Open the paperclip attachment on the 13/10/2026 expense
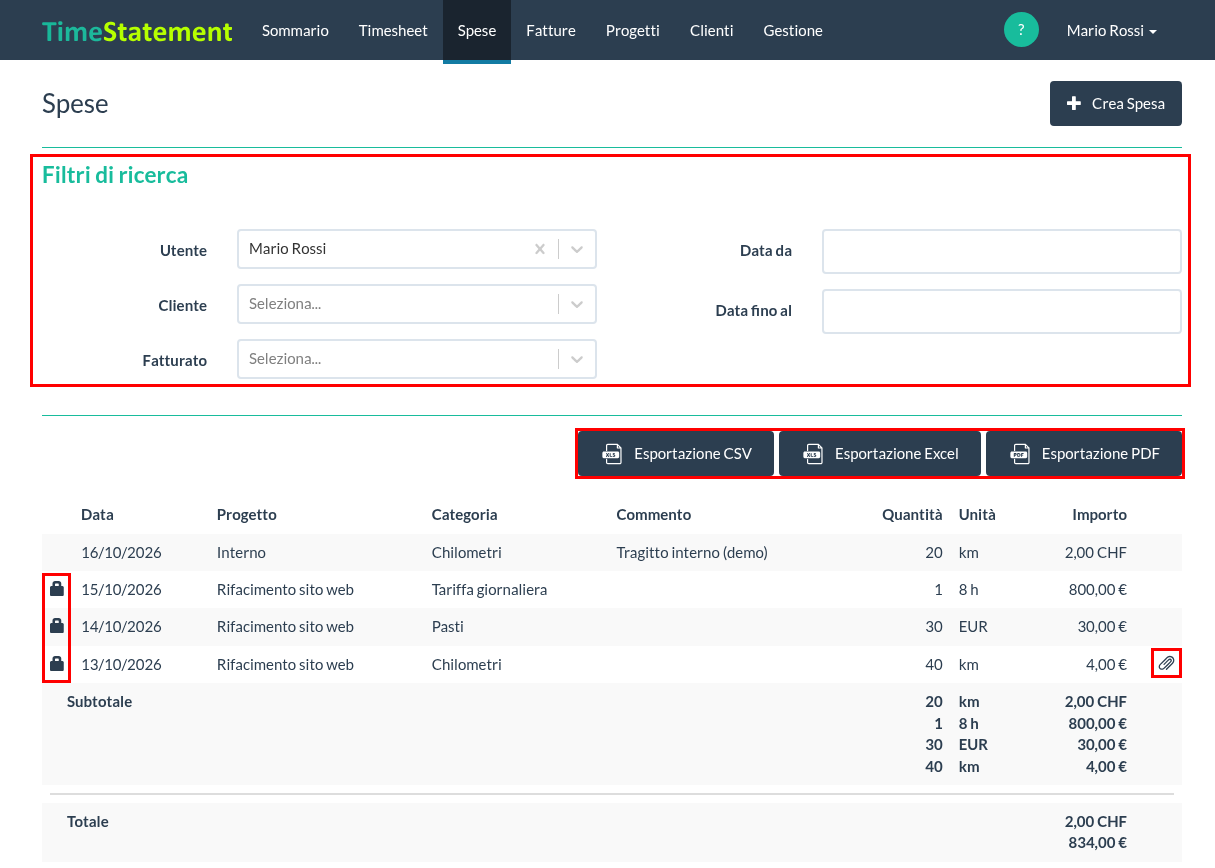The height and width of the screenshot is (868, 1215). coord(1166,663)
